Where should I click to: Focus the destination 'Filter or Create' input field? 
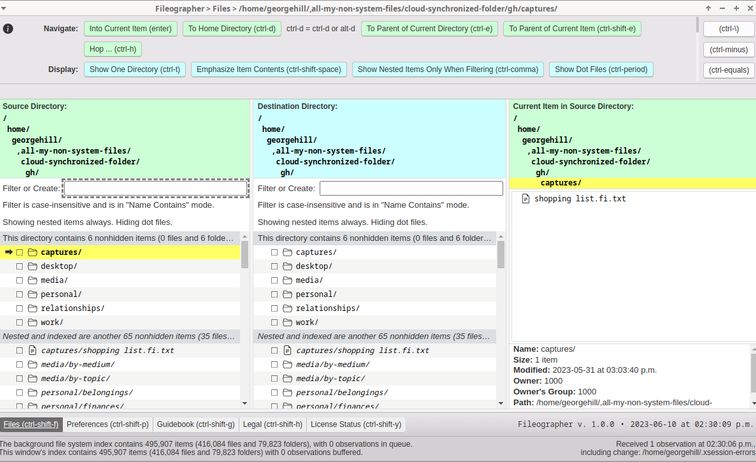[411, 188]
